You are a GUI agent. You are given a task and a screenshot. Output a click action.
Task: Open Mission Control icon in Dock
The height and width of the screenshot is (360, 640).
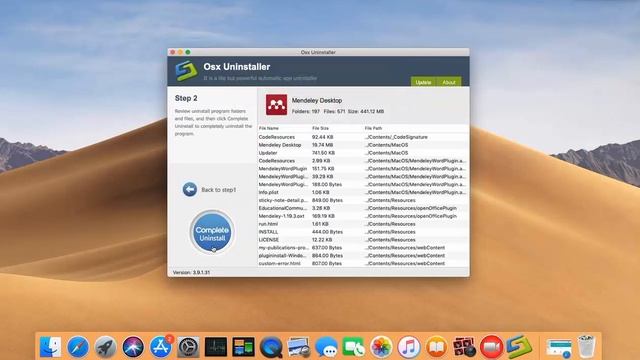[x=243, y=347]
